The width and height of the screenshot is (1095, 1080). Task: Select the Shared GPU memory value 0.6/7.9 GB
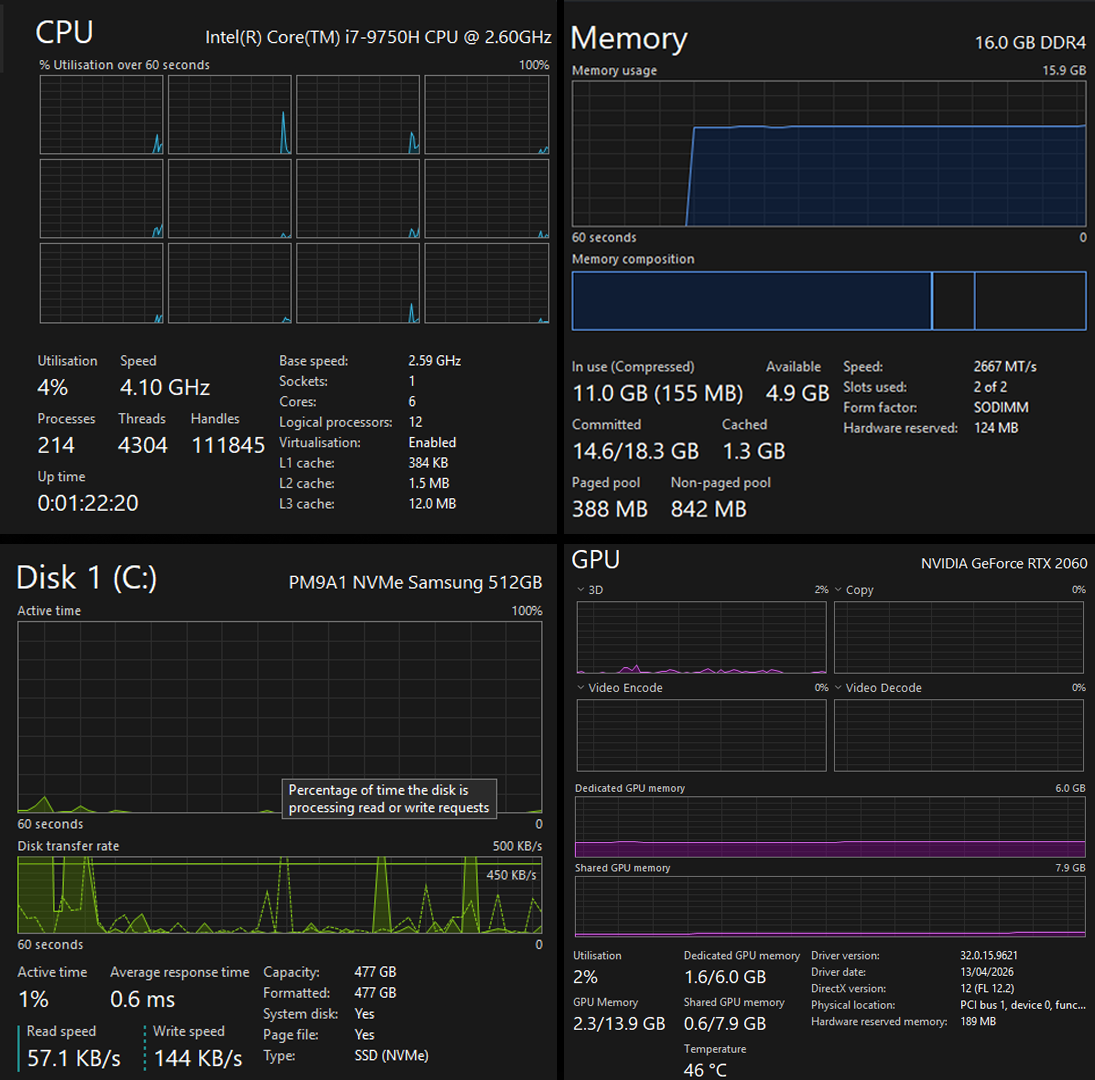click(x=725, y=1024)
